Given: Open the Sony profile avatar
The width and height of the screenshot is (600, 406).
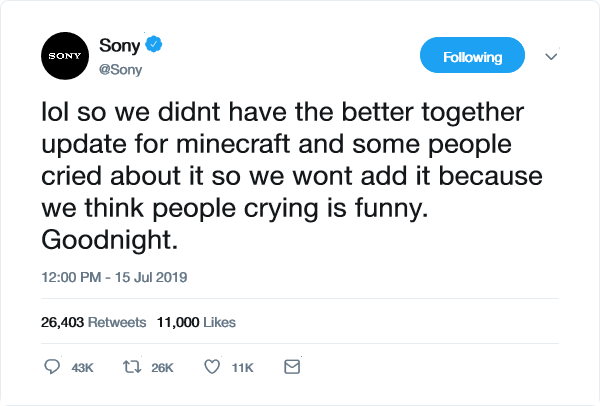Looking at the screenshot, I should pyautogui.click(x=65, y=56).
